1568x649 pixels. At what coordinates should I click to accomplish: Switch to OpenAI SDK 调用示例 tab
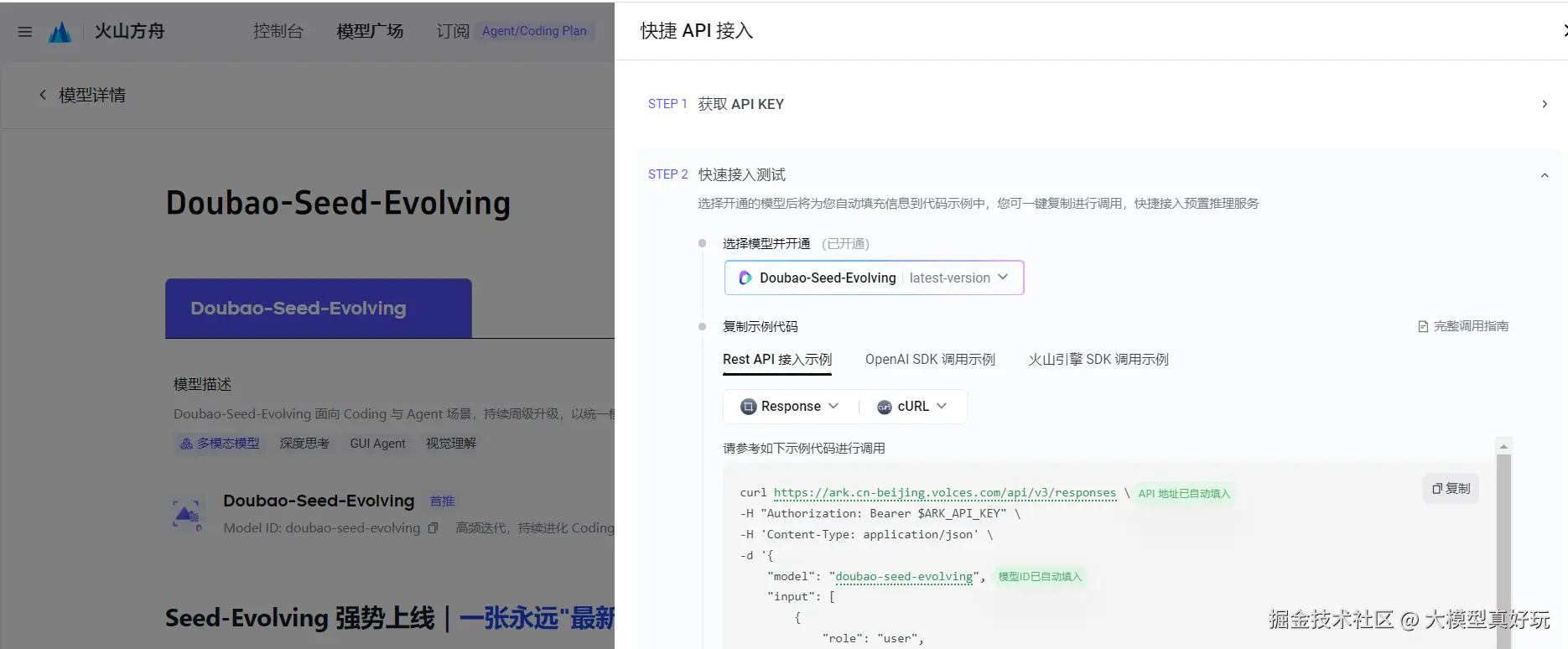point(930,360)
